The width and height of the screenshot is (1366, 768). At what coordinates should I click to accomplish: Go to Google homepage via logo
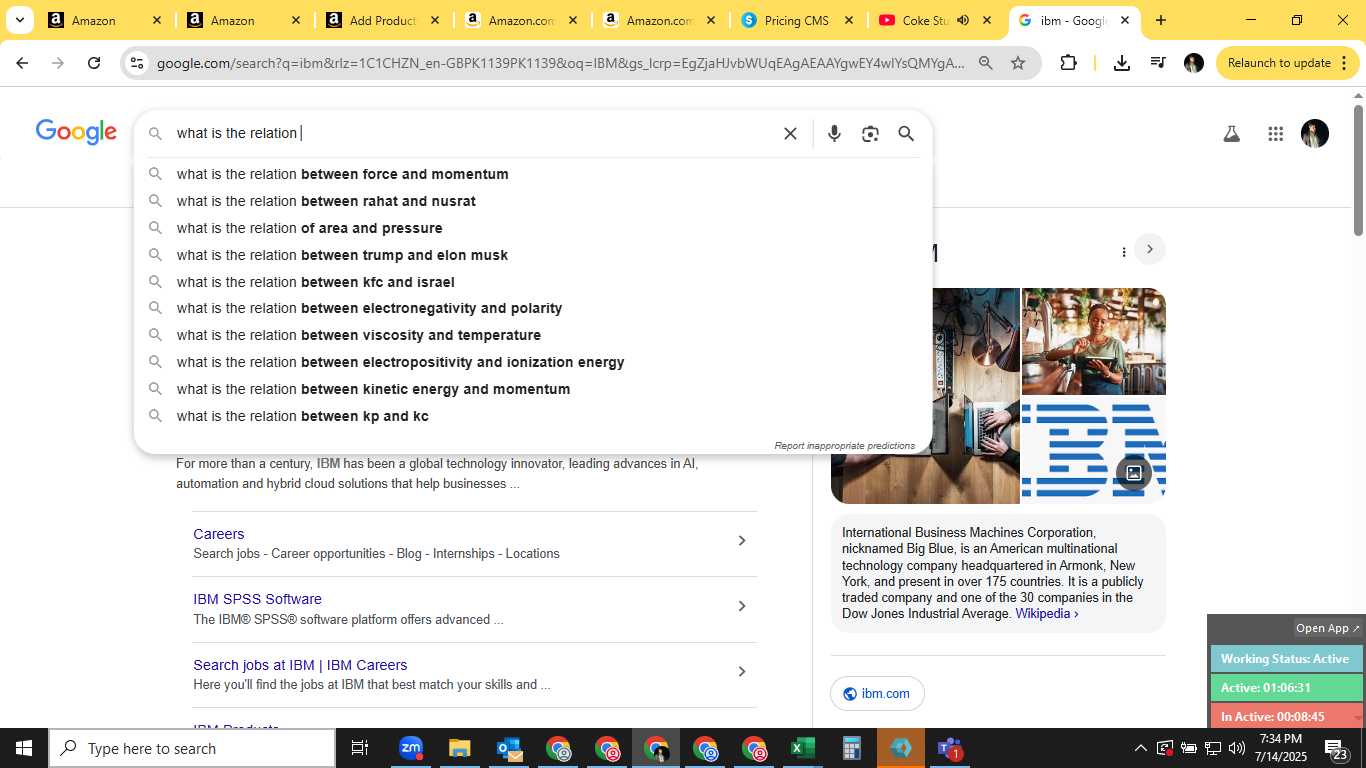click(76, 132)
